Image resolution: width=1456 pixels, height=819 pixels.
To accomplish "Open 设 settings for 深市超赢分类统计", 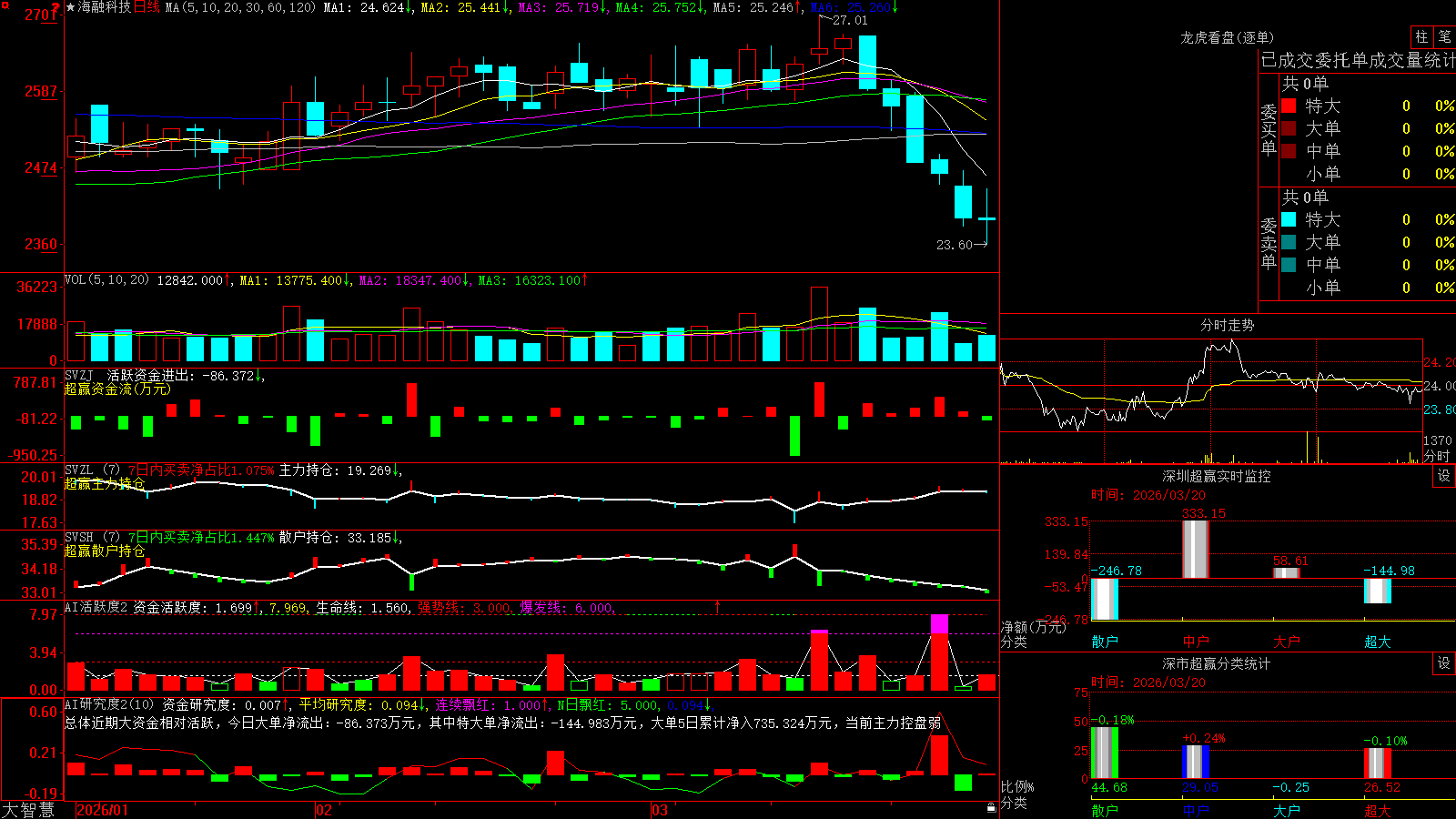I will click(1444, 663).
